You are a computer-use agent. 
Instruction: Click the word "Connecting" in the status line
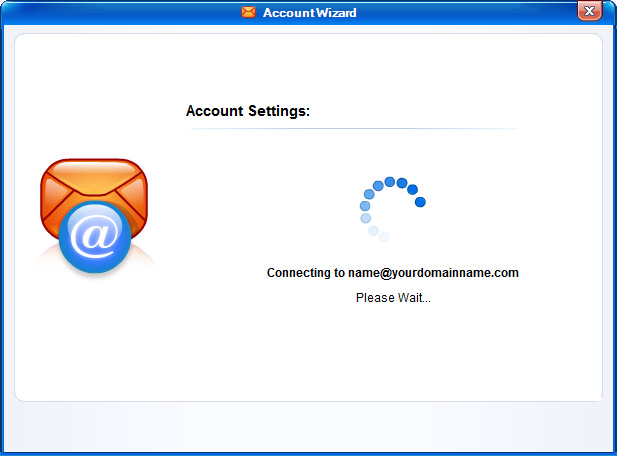tap(299, 273)
